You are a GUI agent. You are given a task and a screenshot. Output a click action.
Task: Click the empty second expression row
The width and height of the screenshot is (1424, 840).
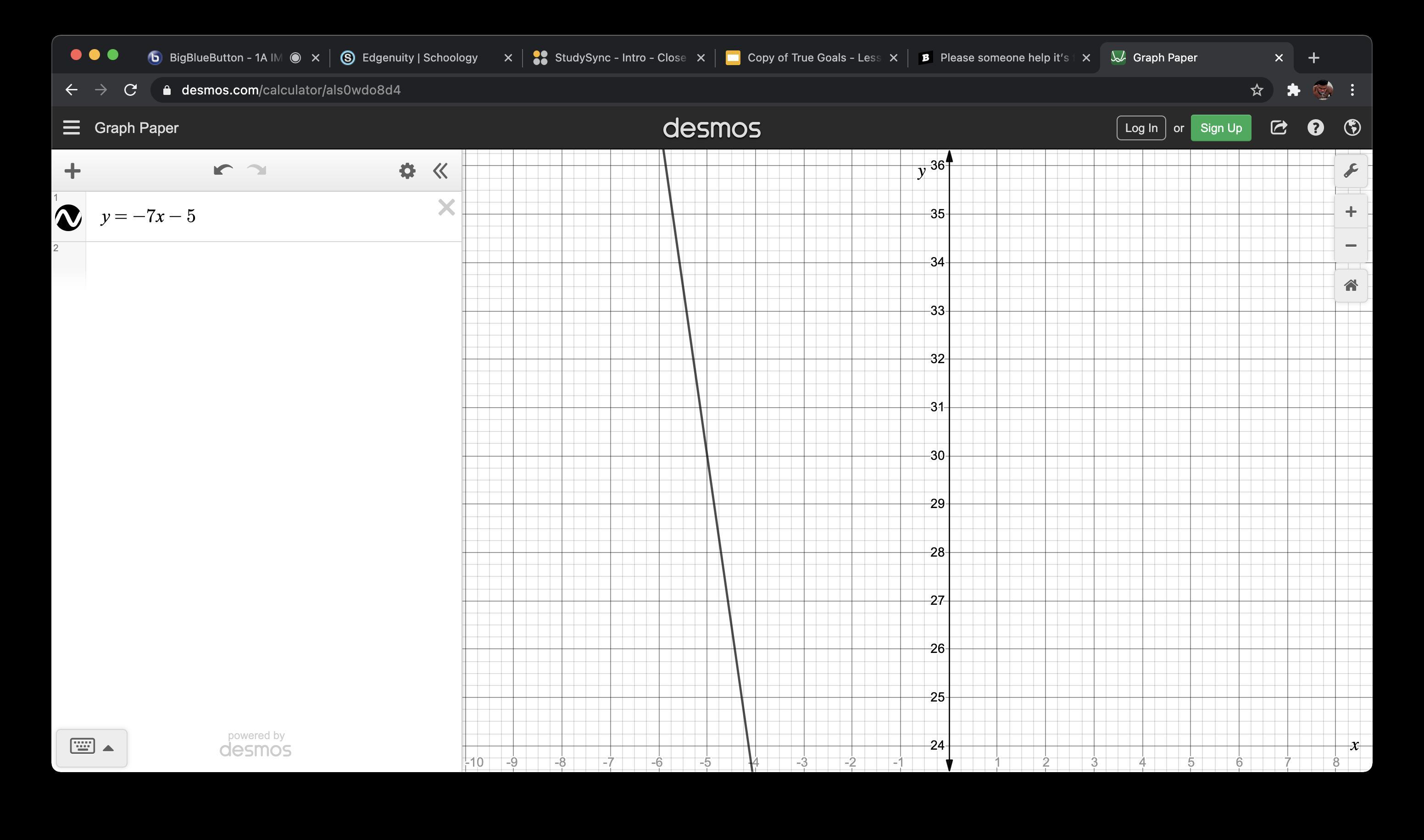click(x=272, y=265)
